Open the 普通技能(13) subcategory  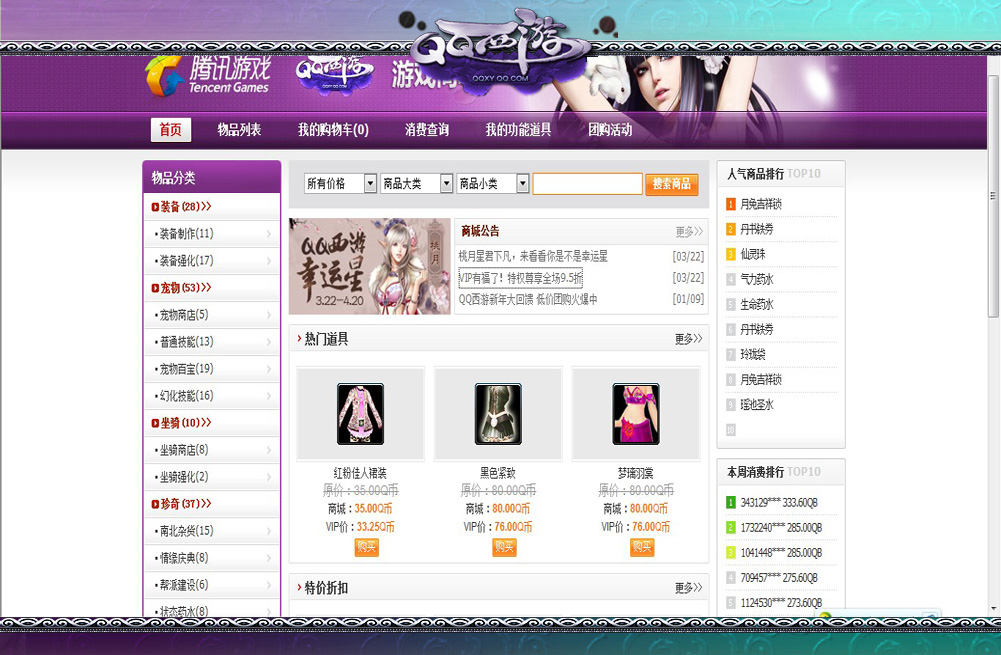coord(186,342)
